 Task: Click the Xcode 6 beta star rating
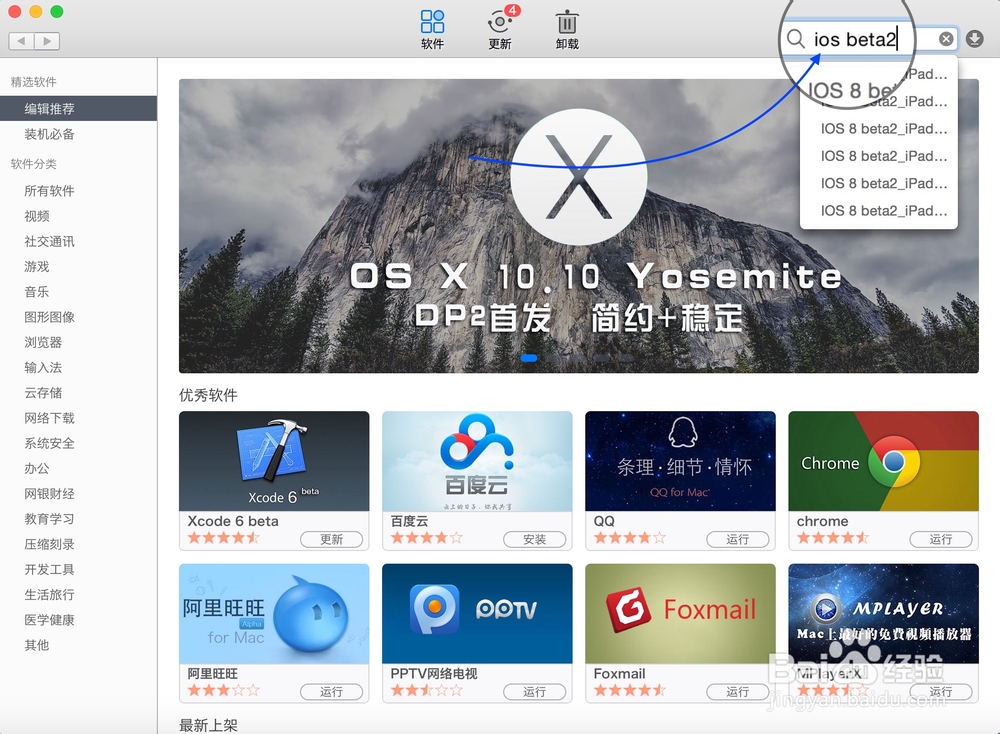223,538
